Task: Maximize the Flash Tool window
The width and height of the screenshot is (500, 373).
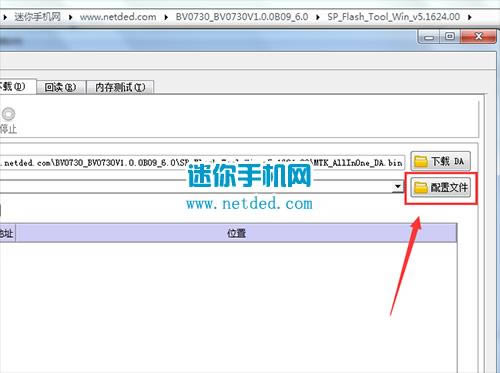Action: [450, 37]
